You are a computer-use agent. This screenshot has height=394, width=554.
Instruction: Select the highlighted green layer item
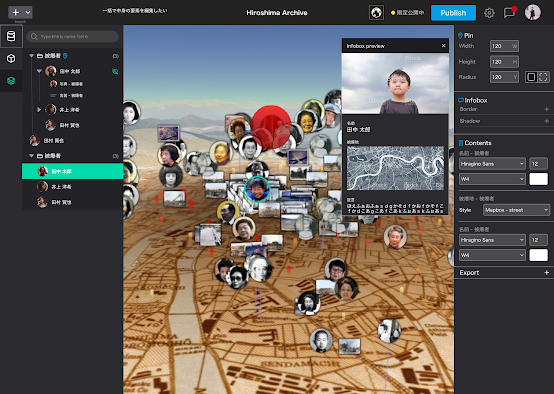(72, 171)
